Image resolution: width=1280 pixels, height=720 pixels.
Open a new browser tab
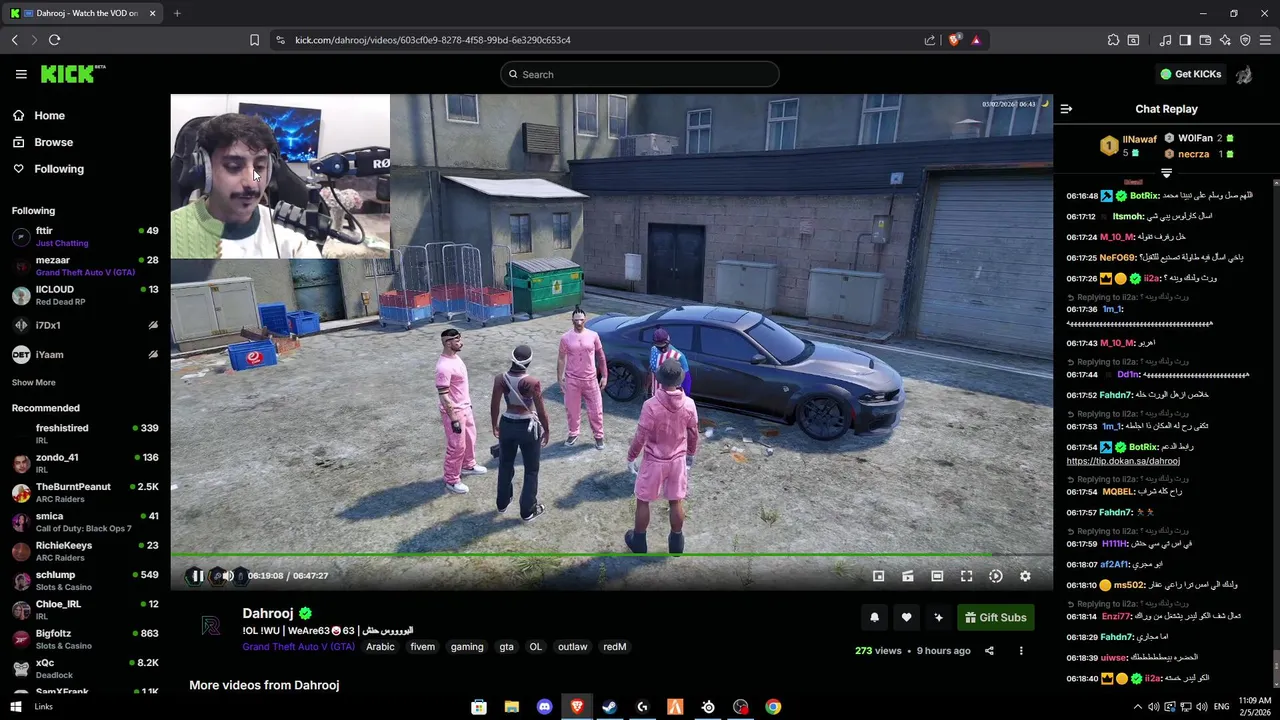click(x=177, y=13)
